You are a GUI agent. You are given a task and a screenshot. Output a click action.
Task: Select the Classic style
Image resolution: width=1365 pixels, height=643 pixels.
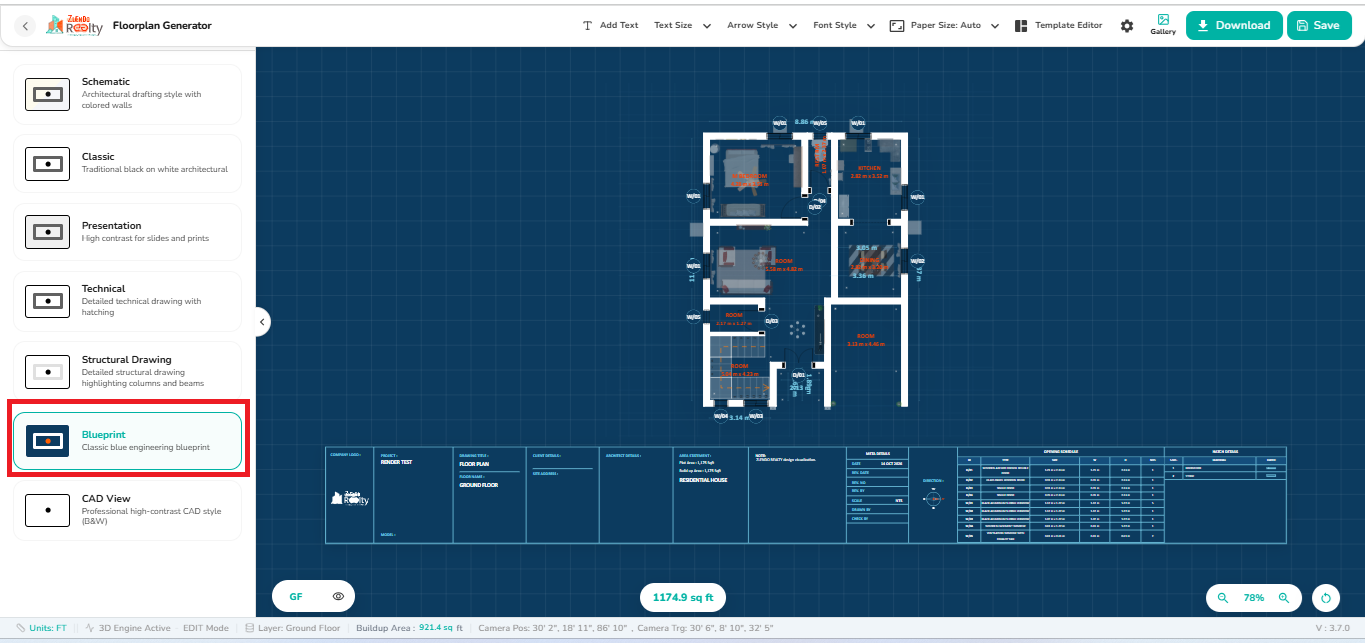(x=128, y=163)
